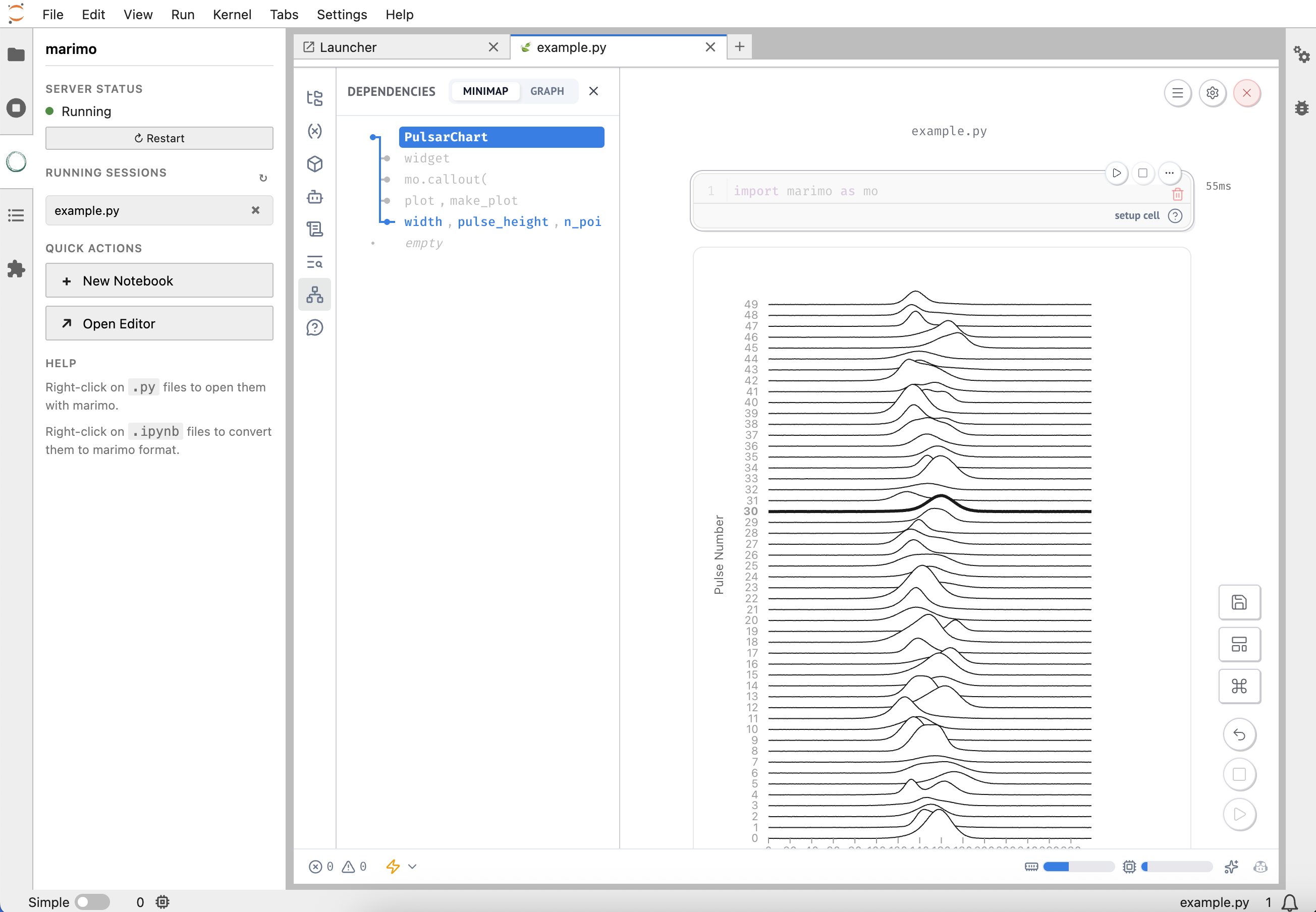Click the New Notebook button
The image size is (1316, 912).
pos(159,280)
